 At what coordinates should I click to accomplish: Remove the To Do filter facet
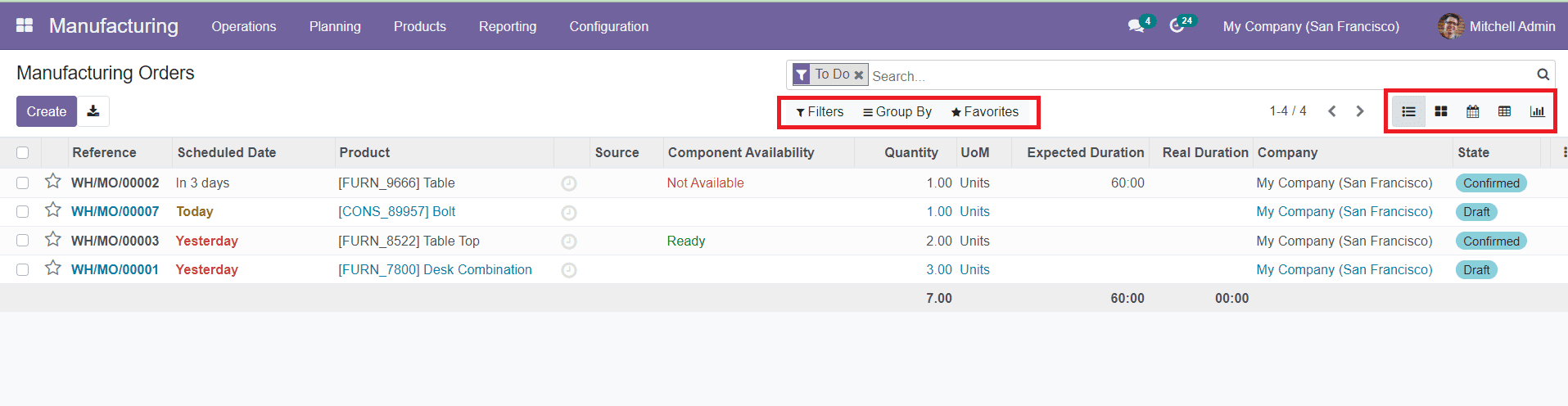pyautogui.click(x=859, y=74)
